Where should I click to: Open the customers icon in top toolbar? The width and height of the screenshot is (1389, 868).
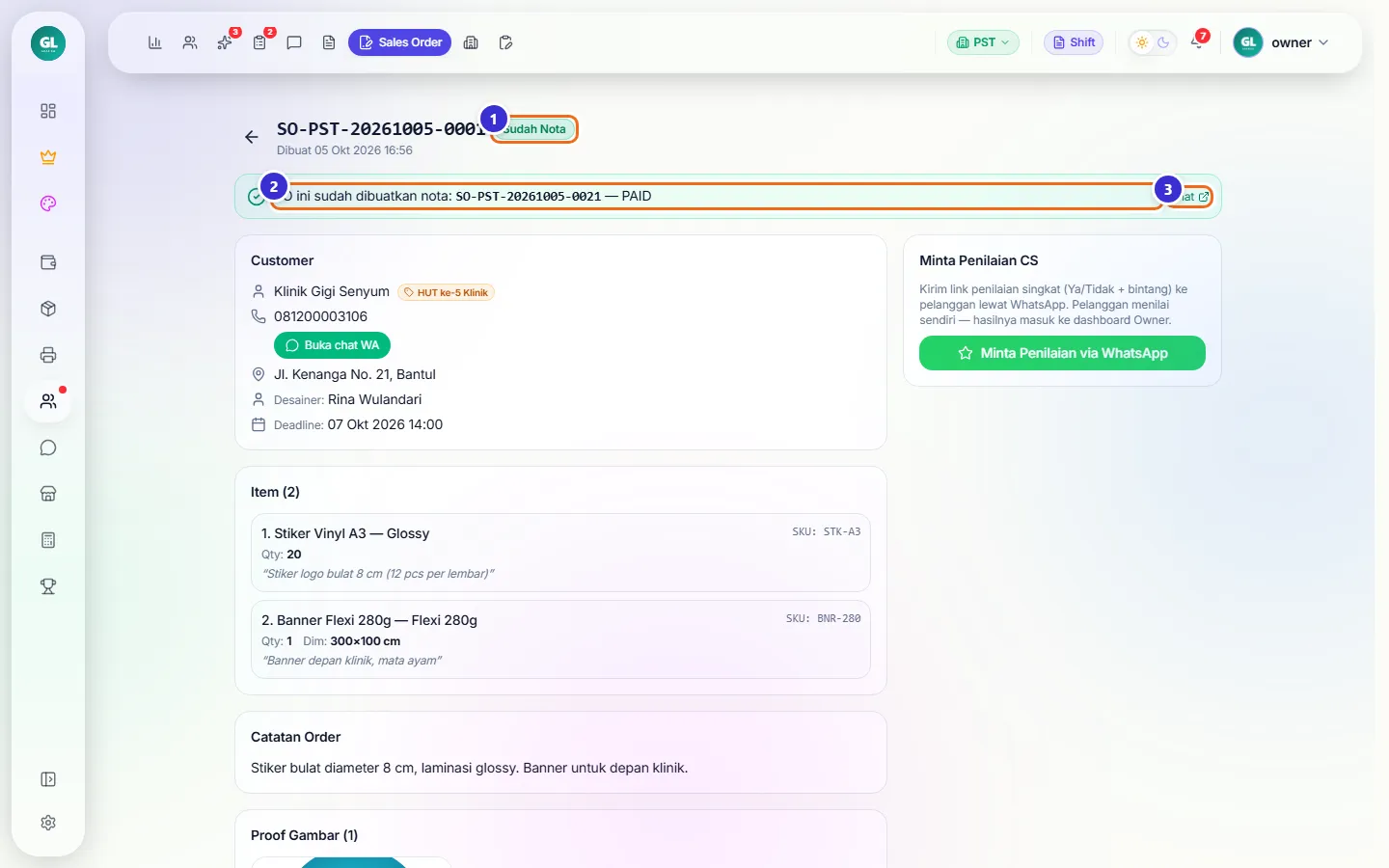tap(190, 42)
